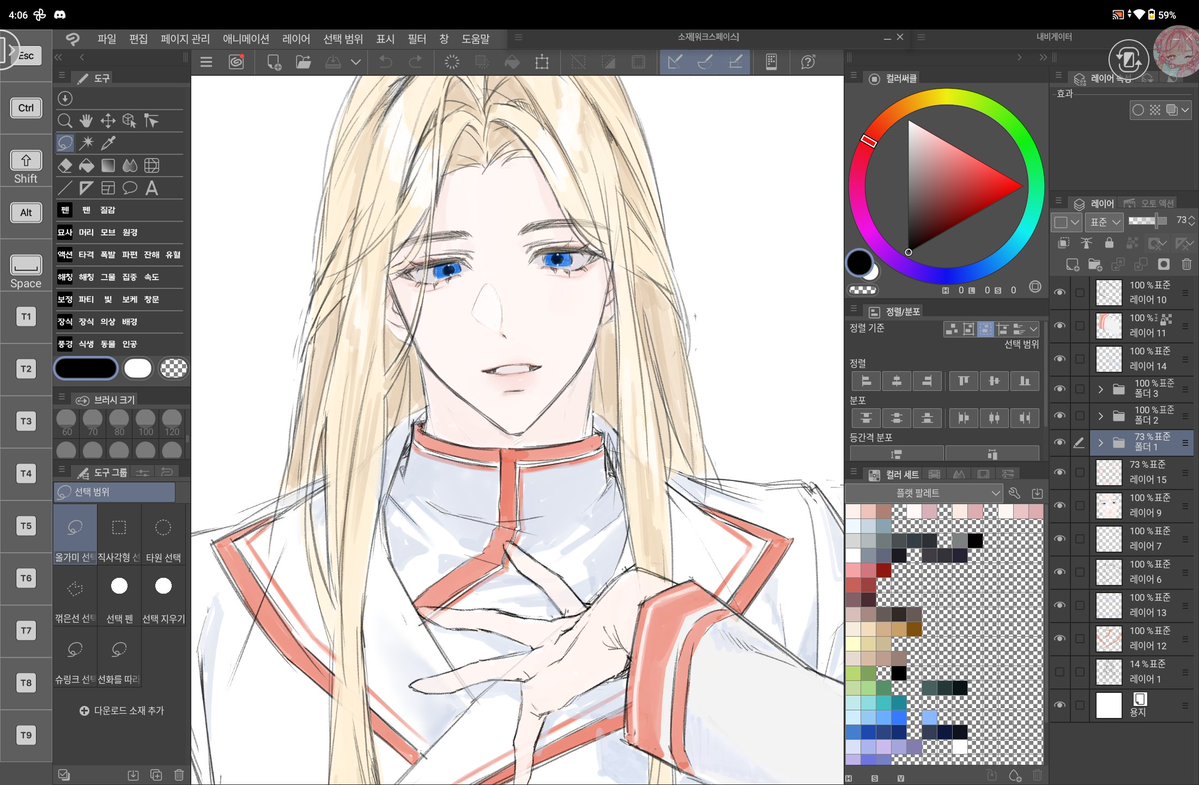Open the palette color dropdown in layer panel
The image size is (1199, 785).
pos(1066,222)
